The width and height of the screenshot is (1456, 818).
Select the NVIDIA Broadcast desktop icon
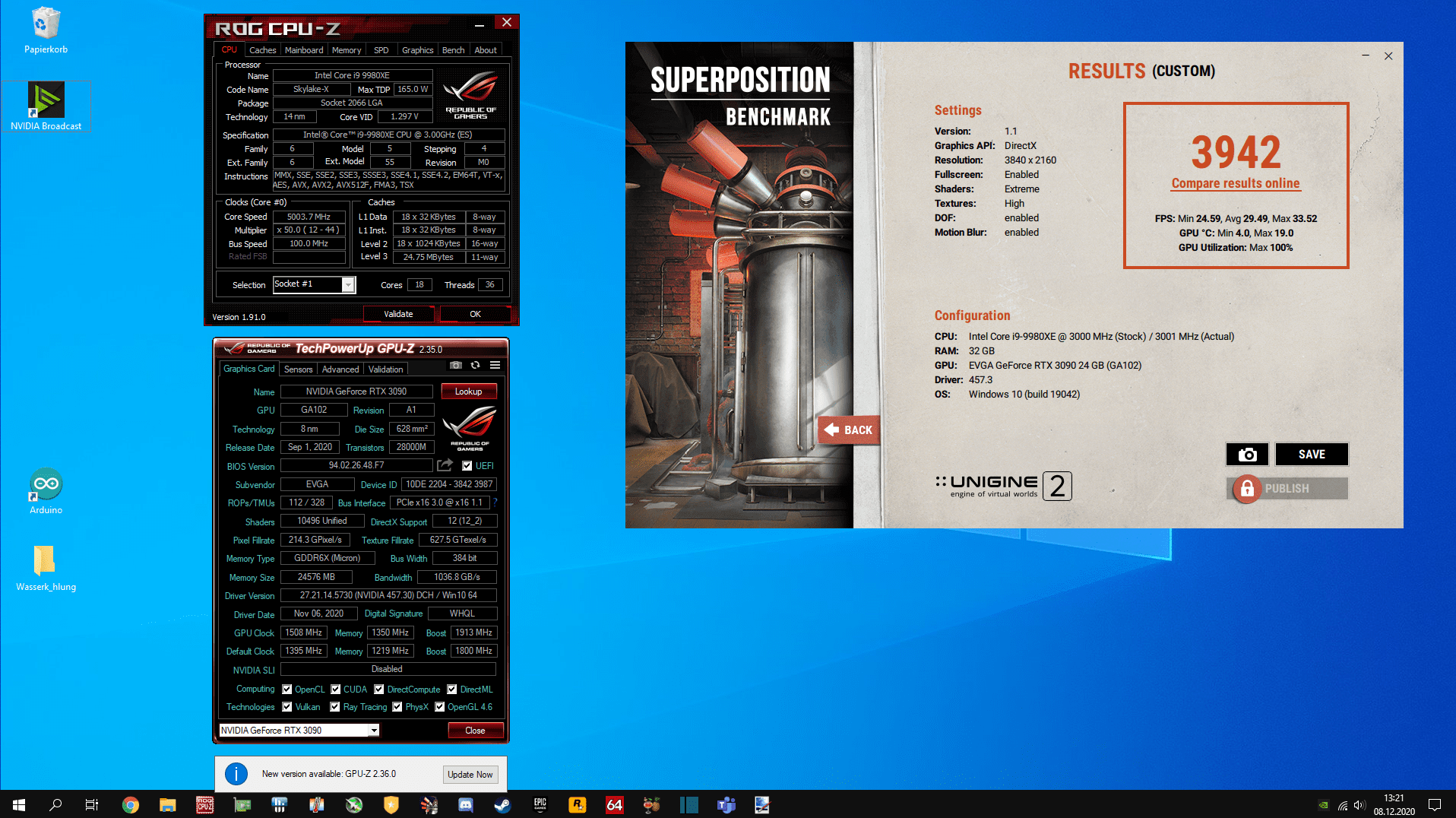pyautogui.click(x=46, y=106)
